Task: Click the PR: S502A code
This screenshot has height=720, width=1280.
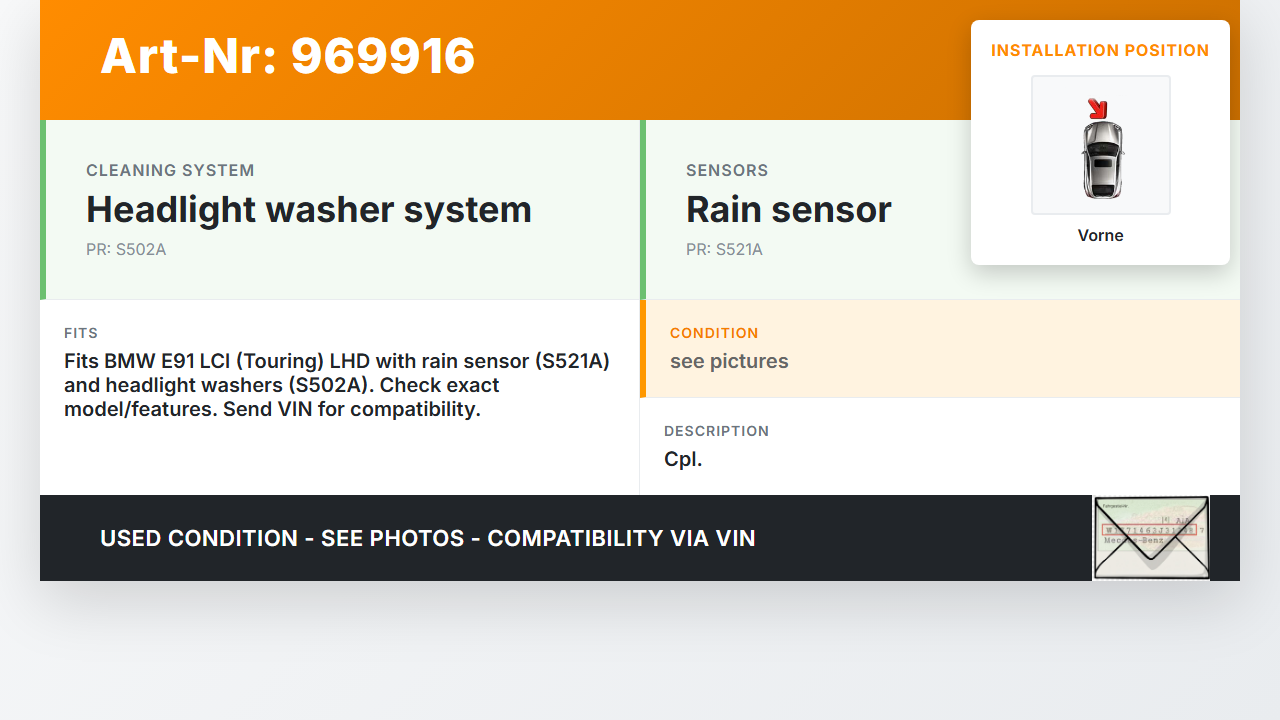Action: point(126,250)
